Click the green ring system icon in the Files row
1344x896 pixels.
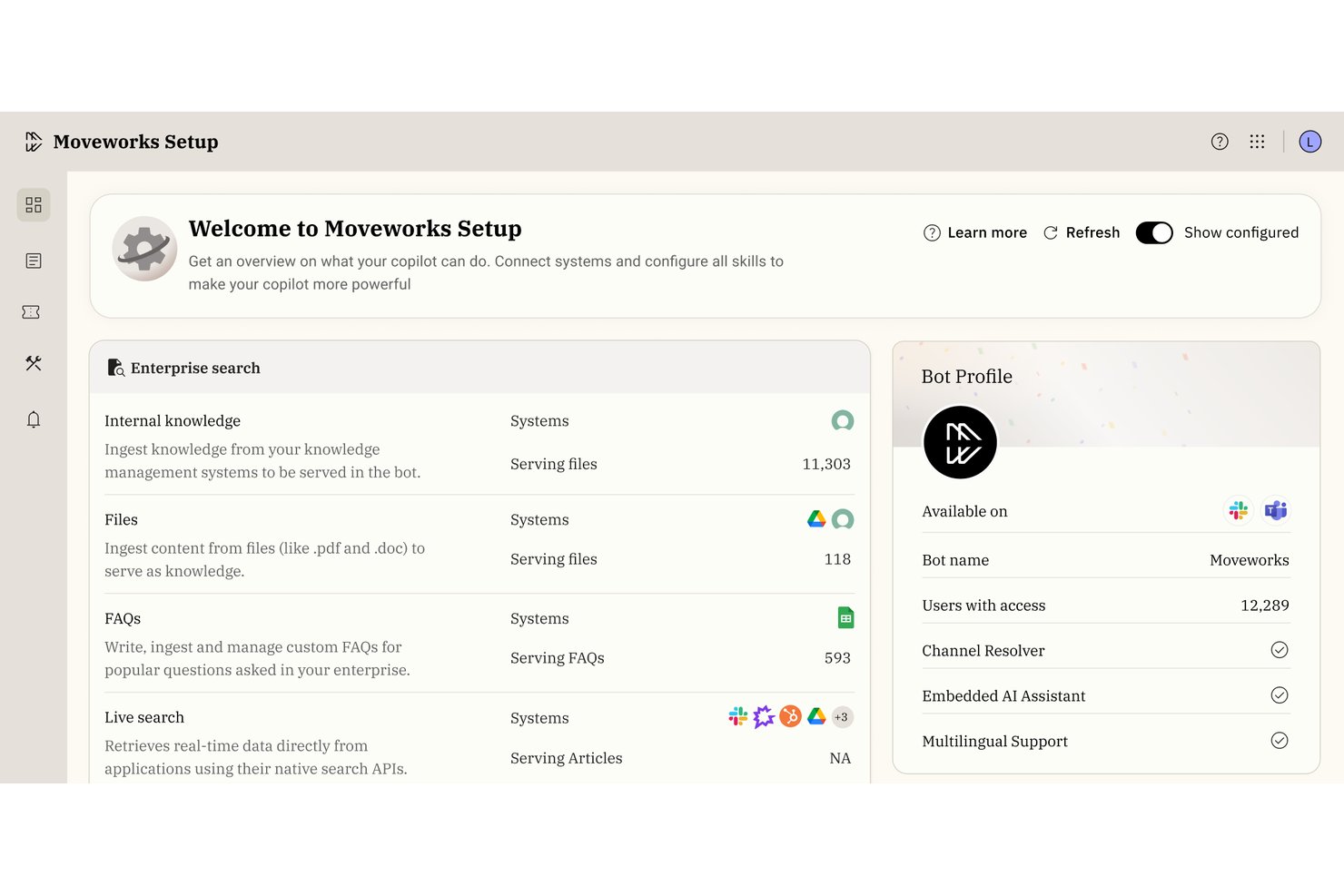[x=843, y=519]
